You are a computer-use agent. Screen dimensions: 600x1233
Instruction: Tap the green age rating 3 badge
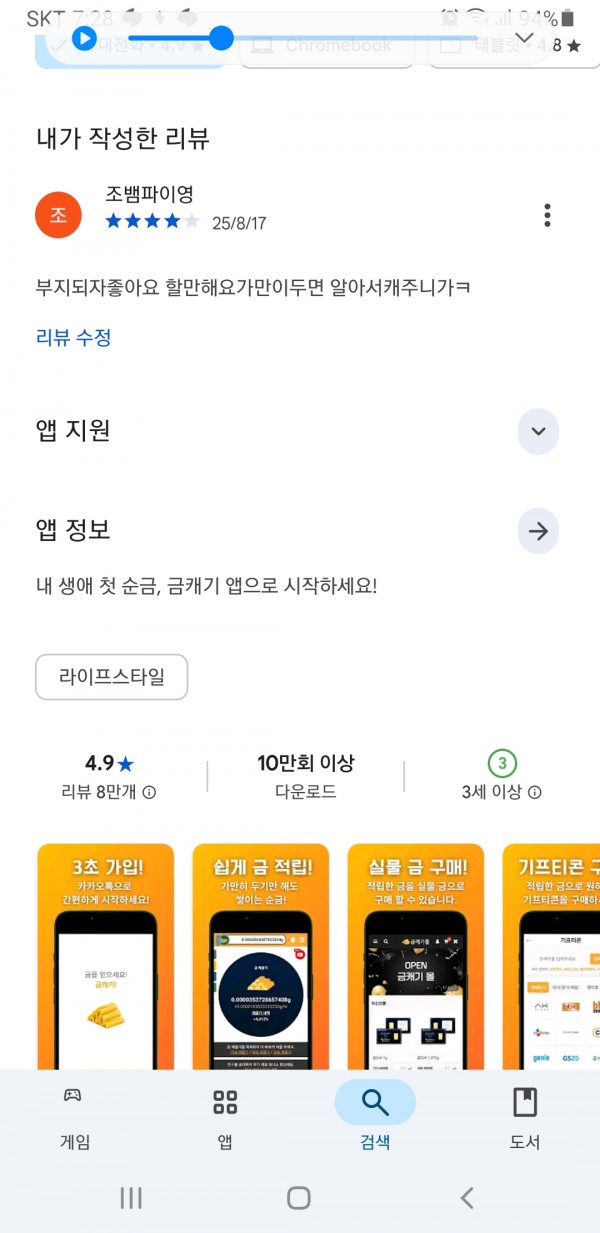pos(502,764)
